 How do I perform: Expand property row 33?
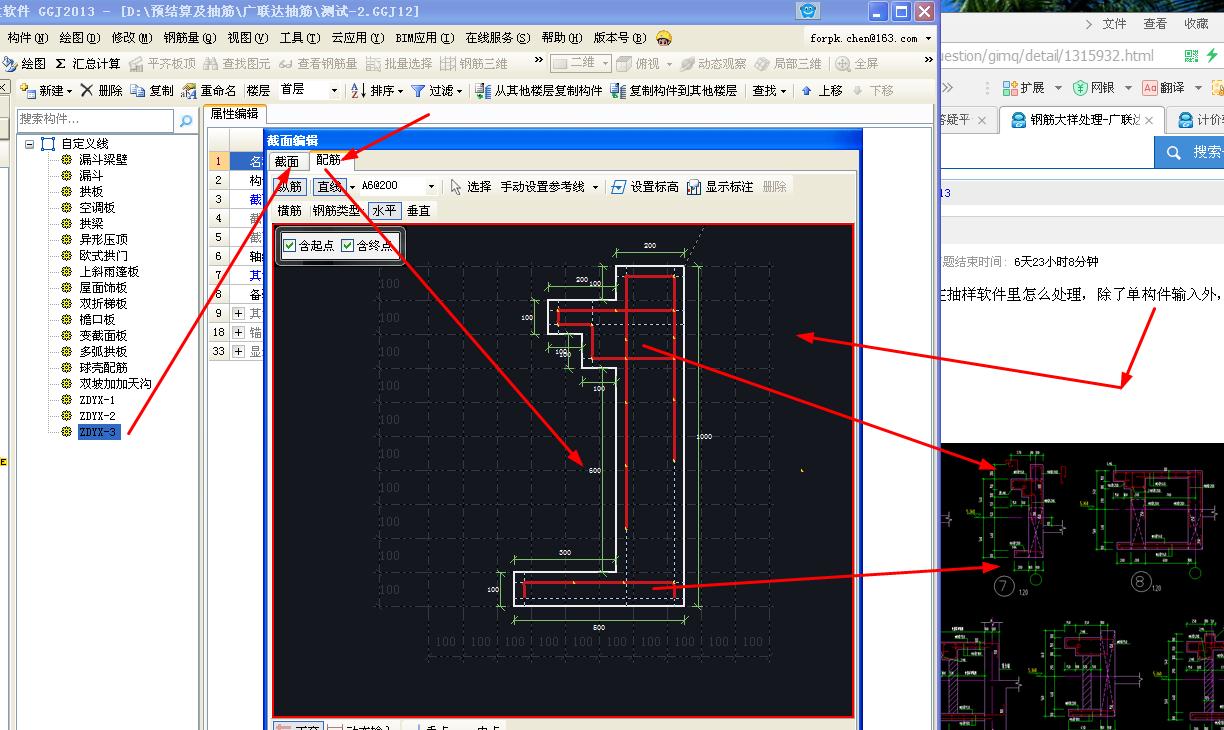(x=238, y=351)
